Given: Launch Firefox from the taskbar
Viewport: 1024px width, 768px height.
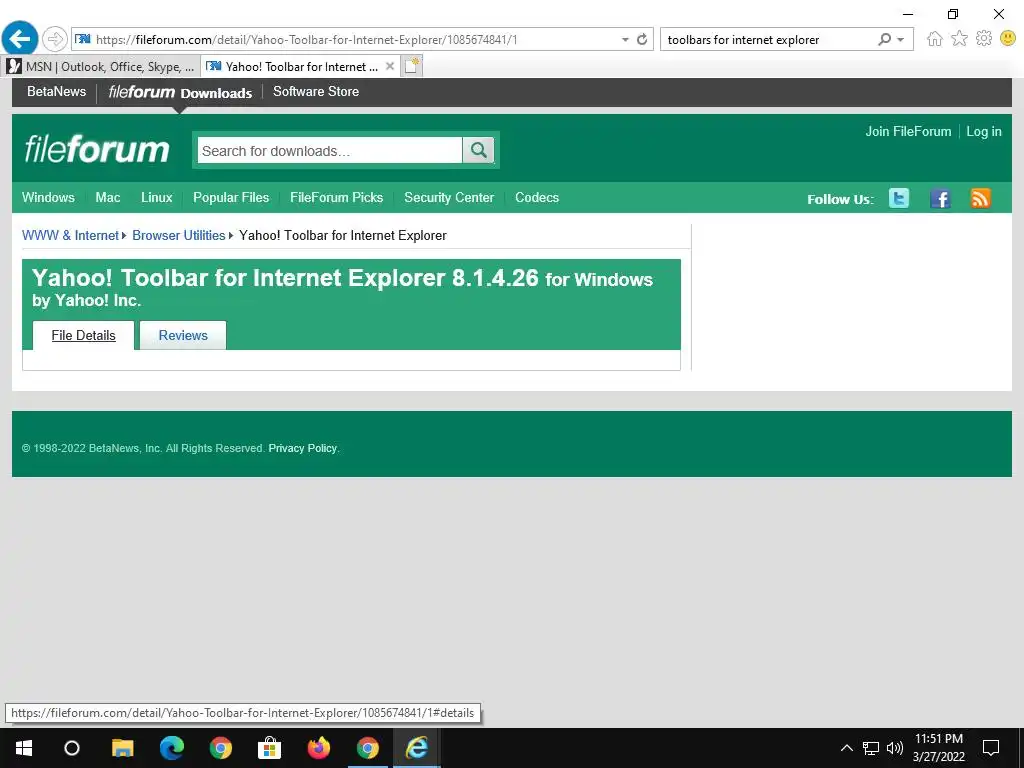Looking at the screenshot, I should coord(319,748).
